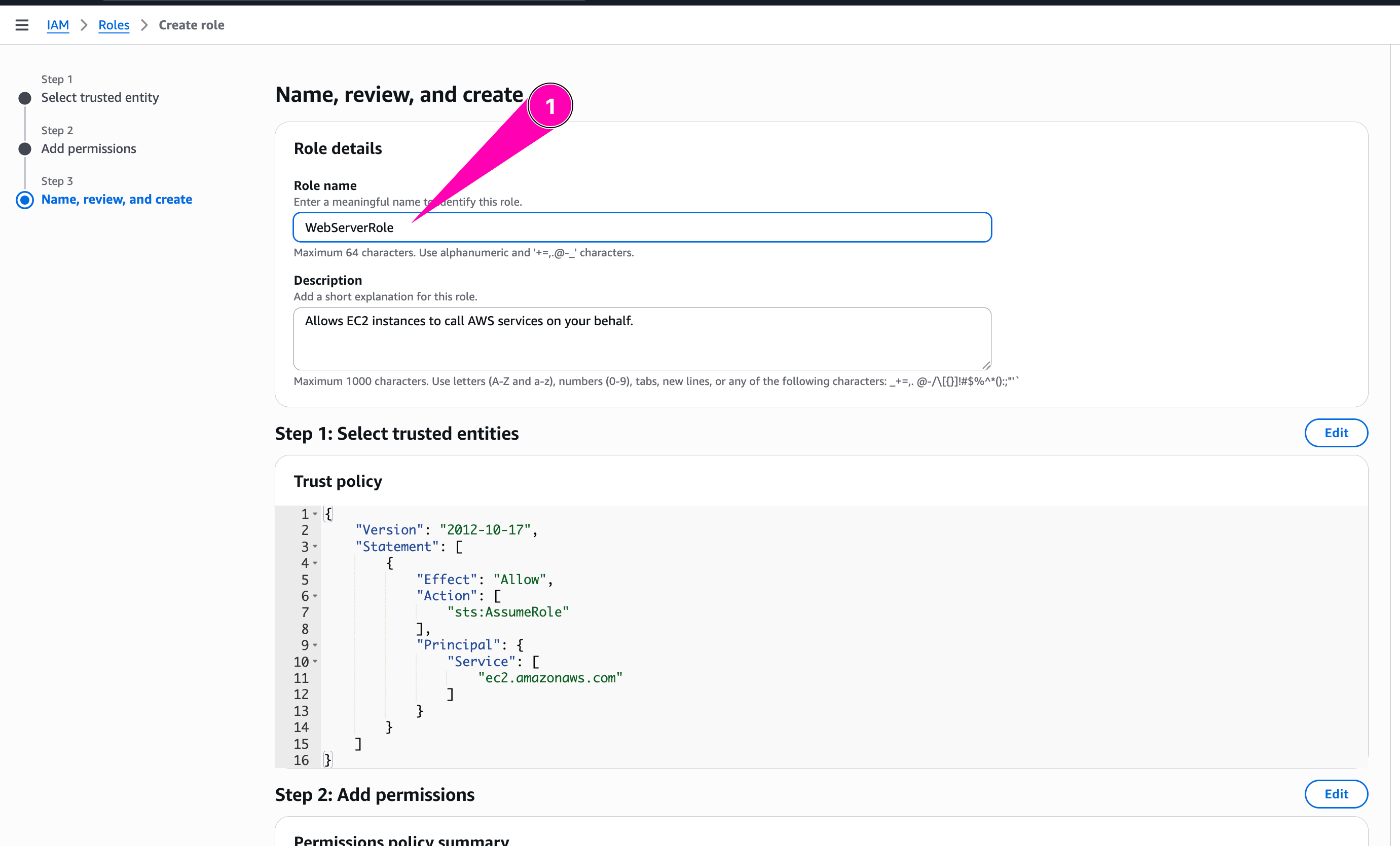Viewport: 1400px width, 846px height.
Task: Collapse the Principal block on line 9
Action: 315,645
